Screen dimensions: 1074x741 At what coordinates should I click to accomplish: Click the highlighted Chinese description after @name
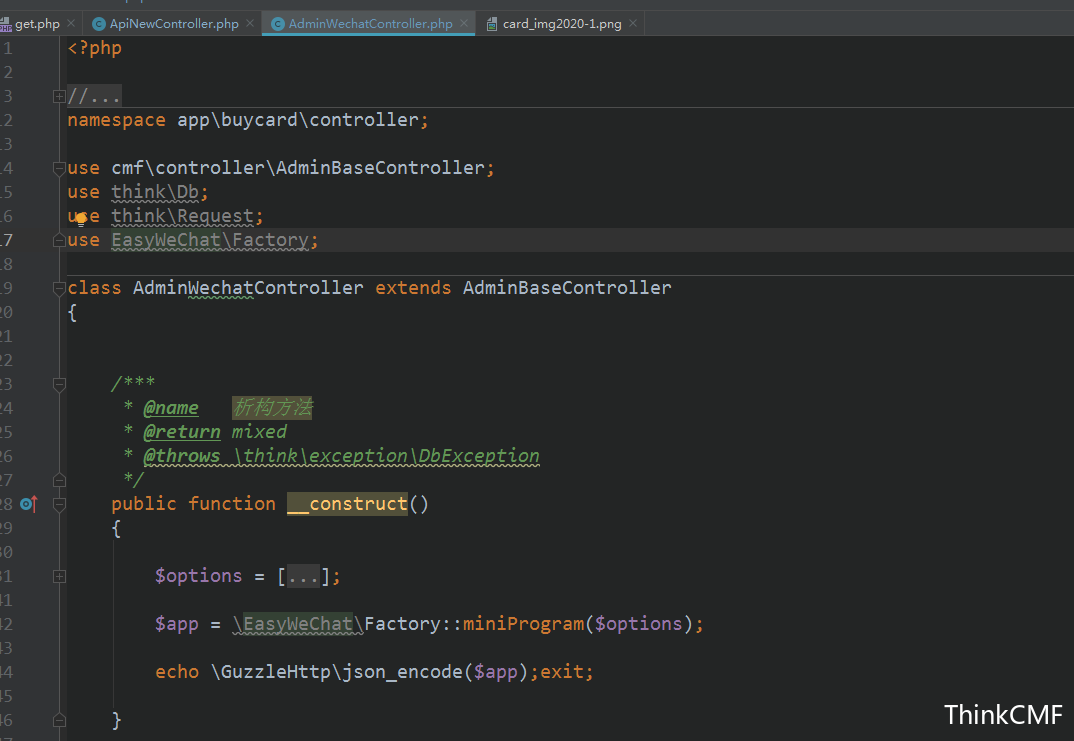tap(272, 408)
